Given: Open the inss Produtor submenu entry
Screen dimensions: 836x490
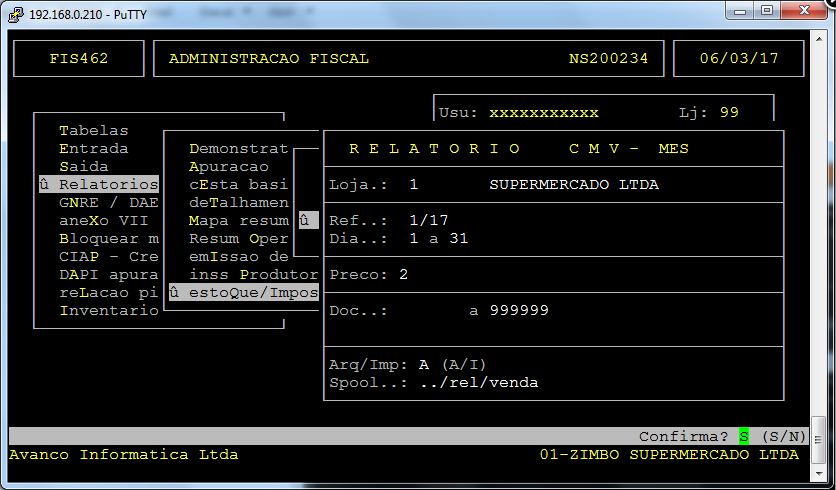Looking at the screenshot, I should point(253,274).
